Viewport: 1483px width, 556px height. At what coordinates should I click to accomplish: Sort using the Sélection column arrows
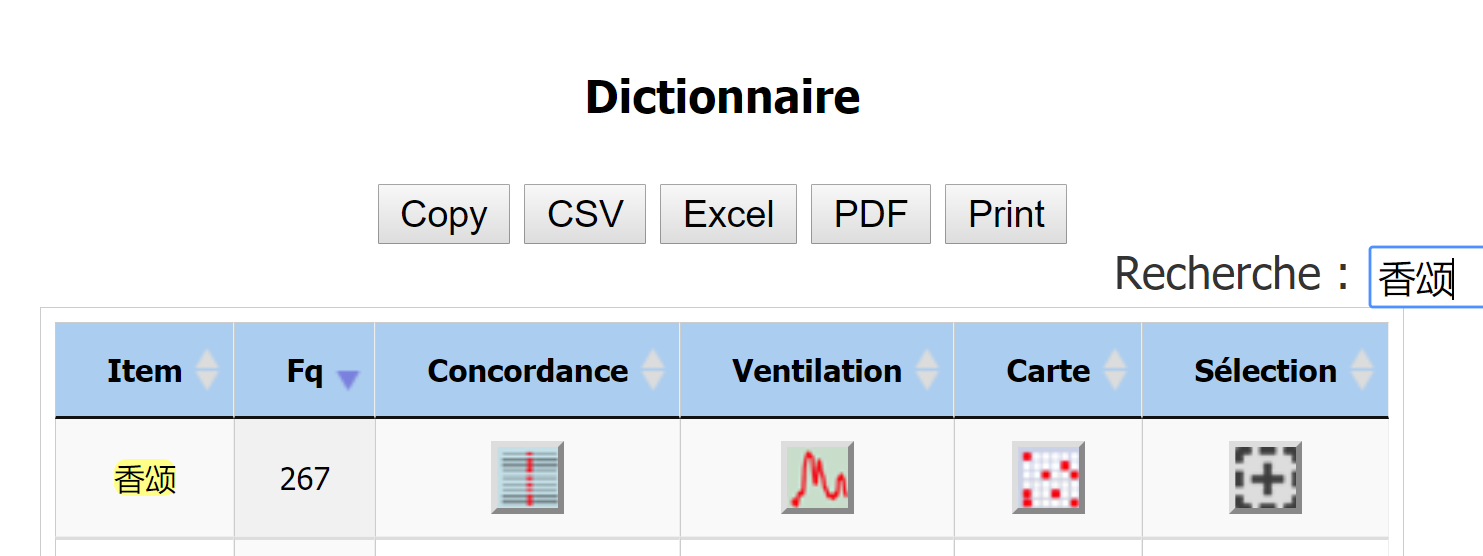point(1362,371)
